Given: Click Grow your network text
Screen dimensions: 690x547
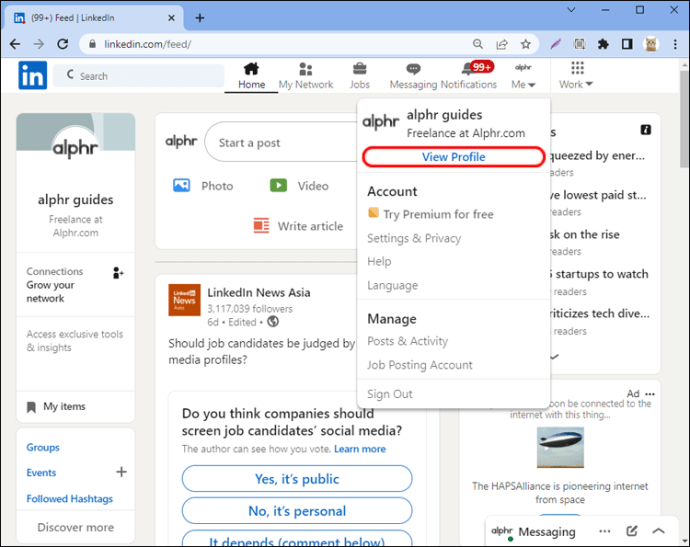Looking at the screenshot, I should coord(50,291).
